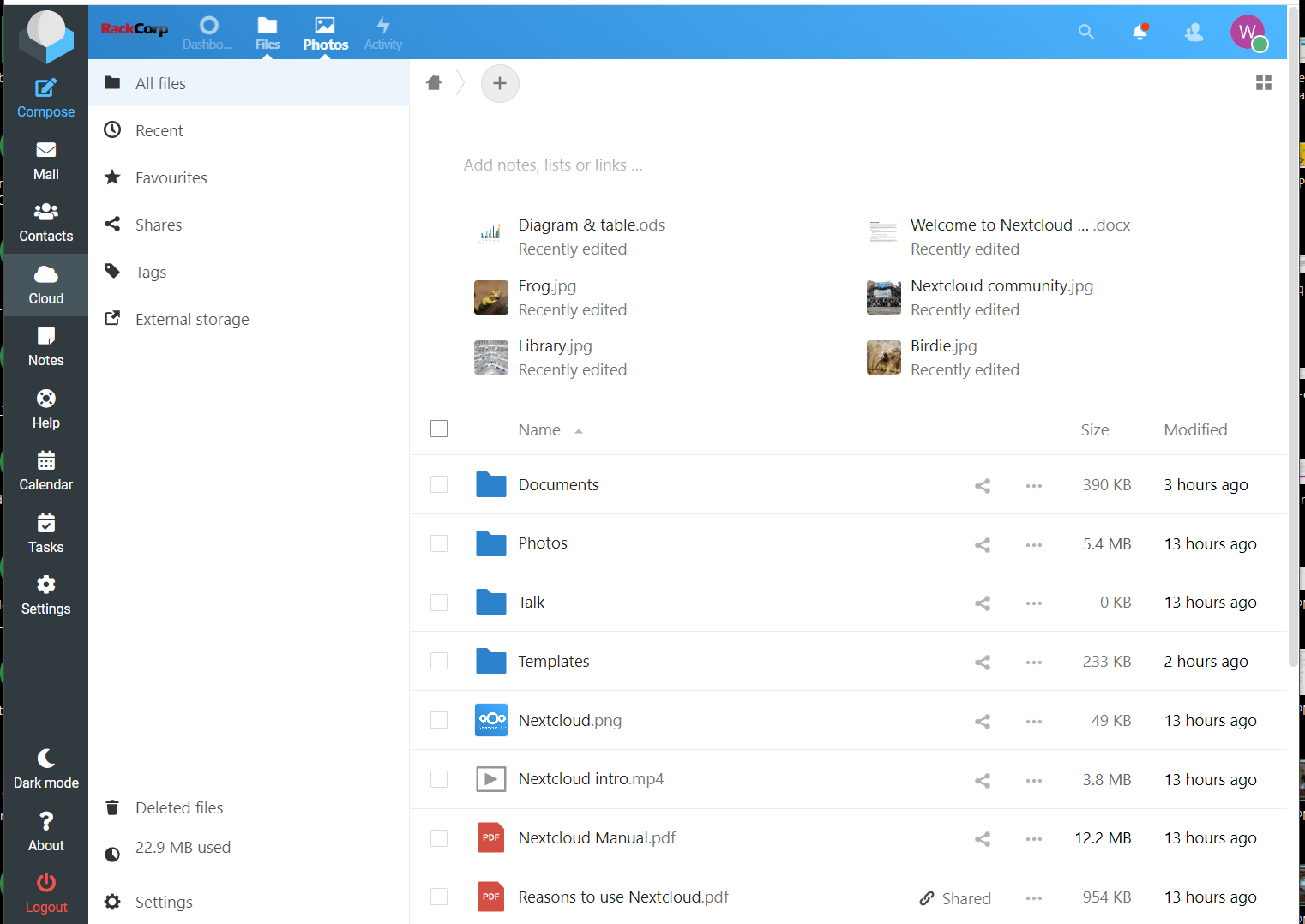Open Help from the dark sidebar
The width and height of the screenshot is (1305, 924).
(46, 410)
